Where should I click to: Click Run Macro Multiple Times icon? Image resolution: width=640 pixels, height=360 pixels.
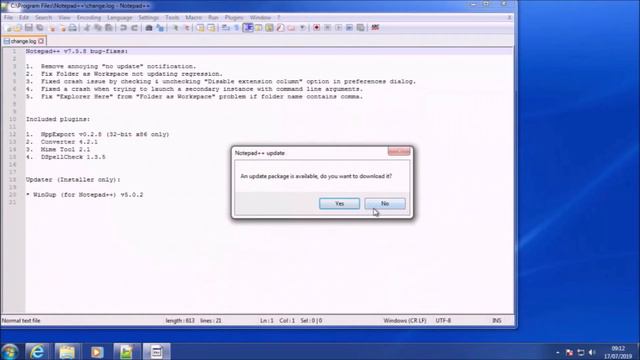(x=349, y=28)
